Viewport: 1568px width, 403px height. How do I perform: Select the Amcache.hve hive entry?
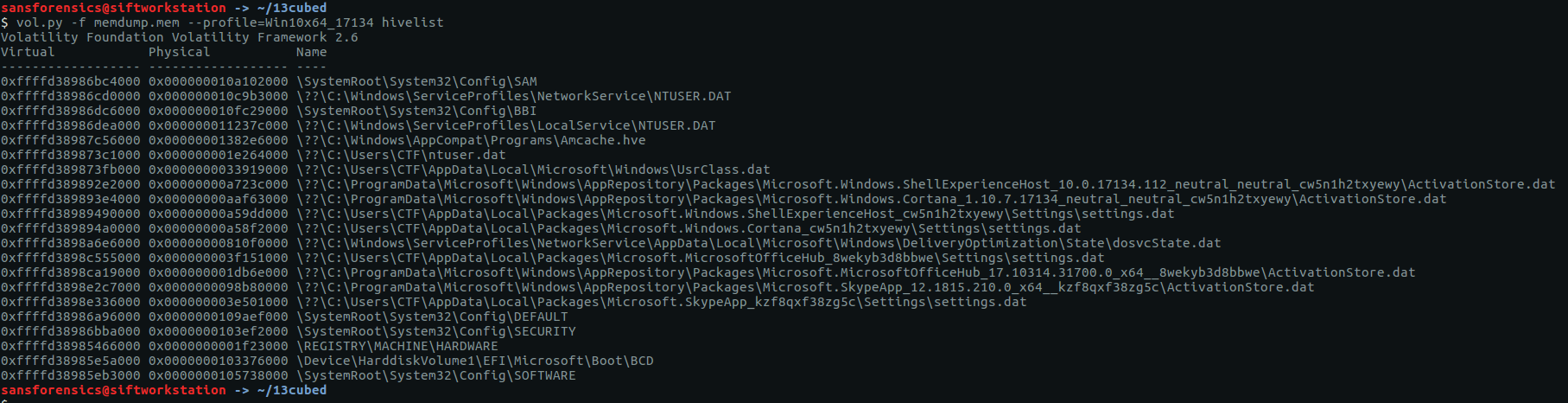(471, 140)
